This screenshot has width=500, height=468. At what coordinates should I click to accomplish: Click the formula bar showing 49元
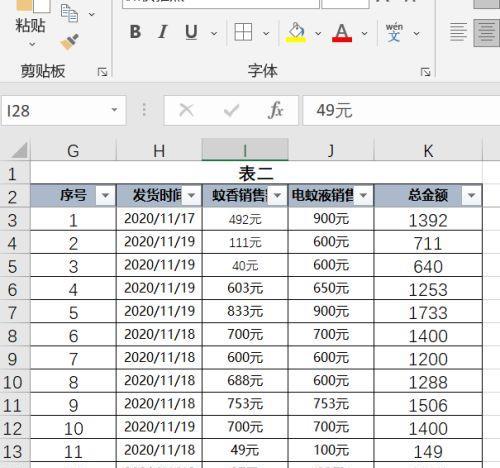tap(401, 110)
